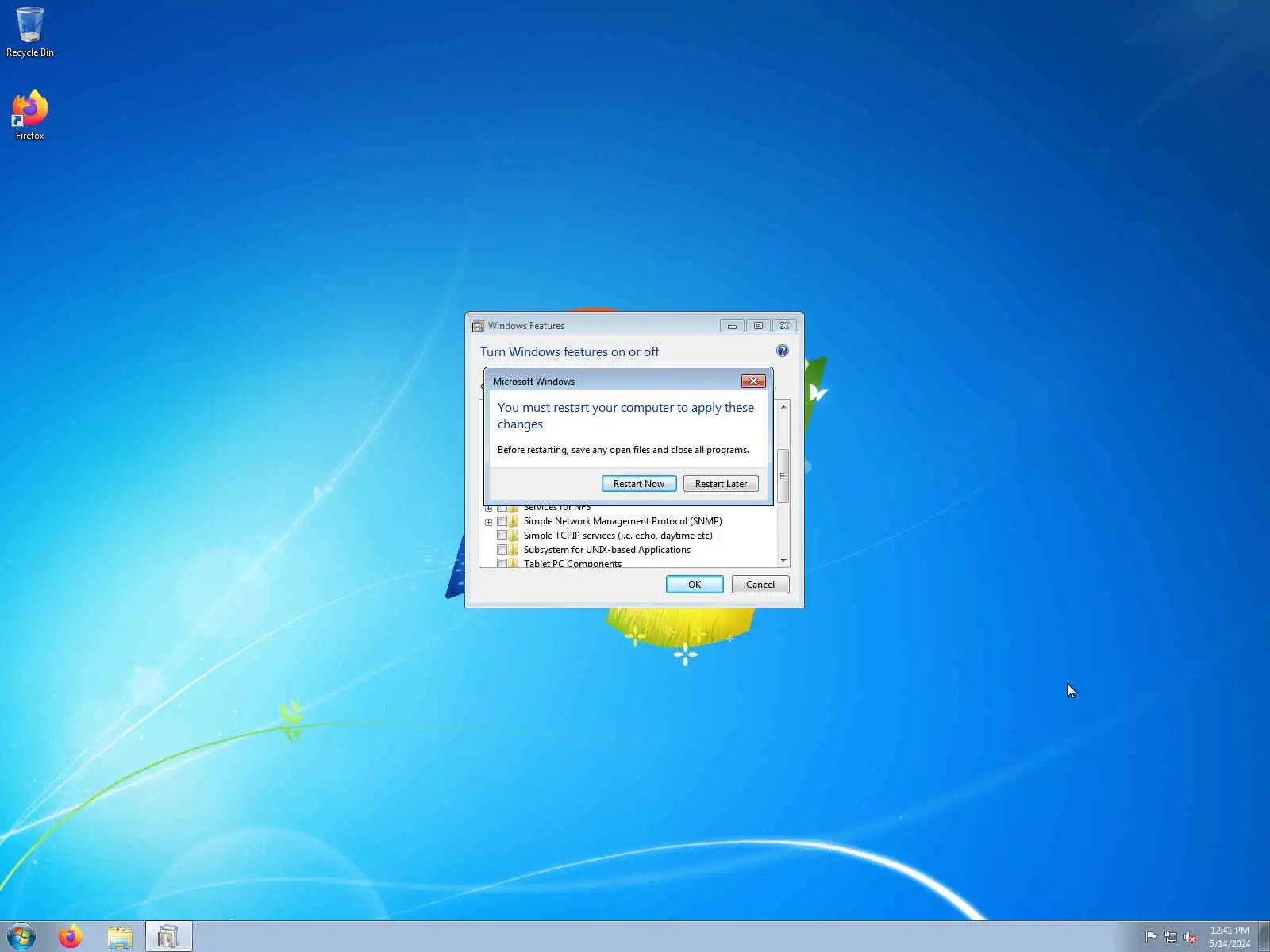This screenshot has width=1270, height=952.
Task: Open the taskbar clock and date
Action: (x=1230, y=937)
